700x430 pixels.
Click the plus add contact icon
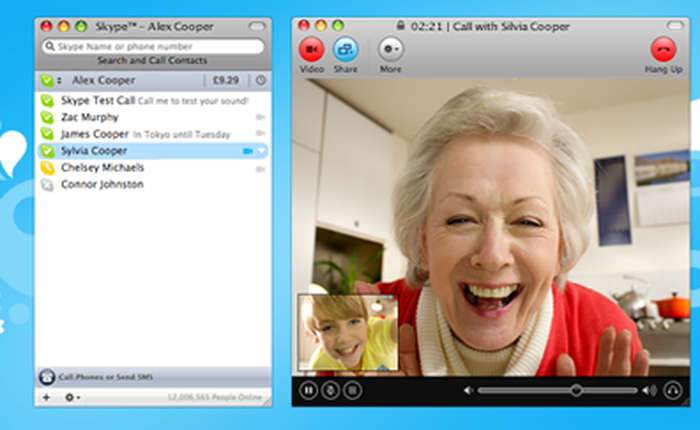(x=46, y=398)
